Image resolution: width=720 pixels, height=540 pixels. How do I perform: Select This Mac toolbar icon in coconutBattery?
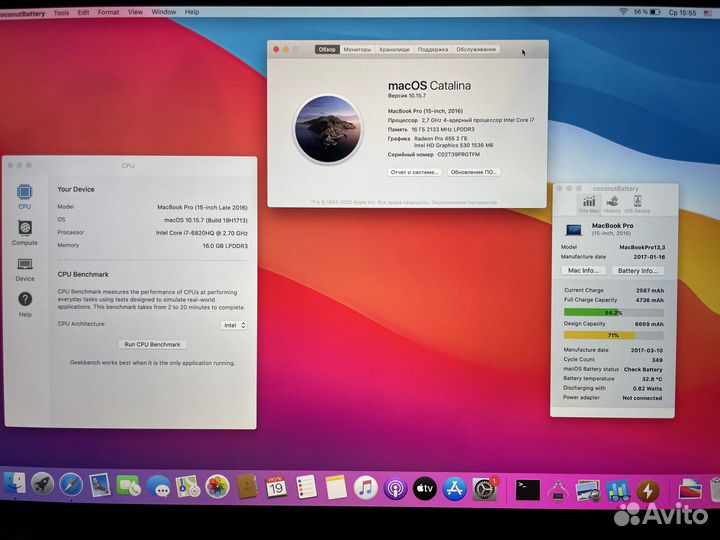click(589, 204)
